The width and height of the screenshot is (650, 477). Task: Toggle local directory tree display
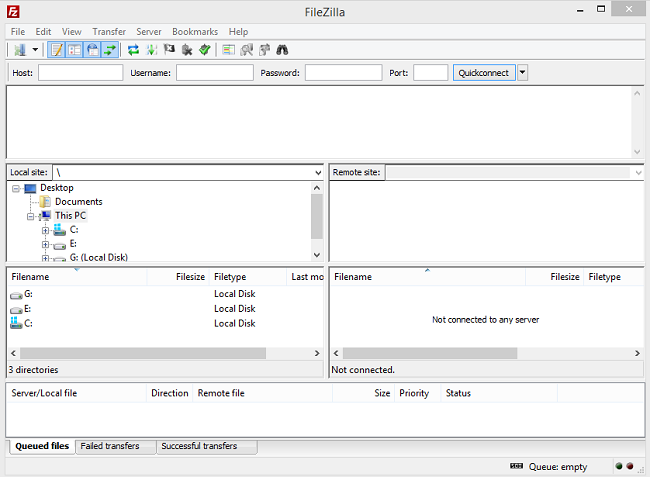[75, 50]
